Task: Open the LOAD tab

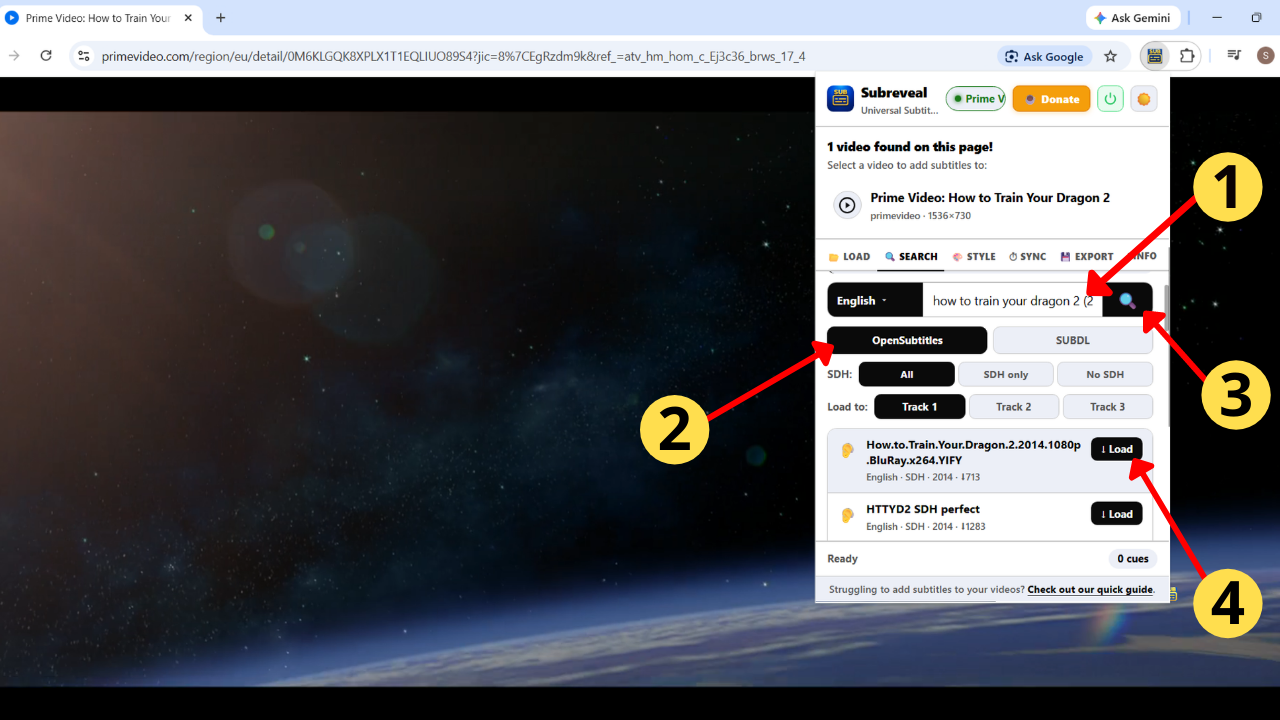Action: [849, 257]
